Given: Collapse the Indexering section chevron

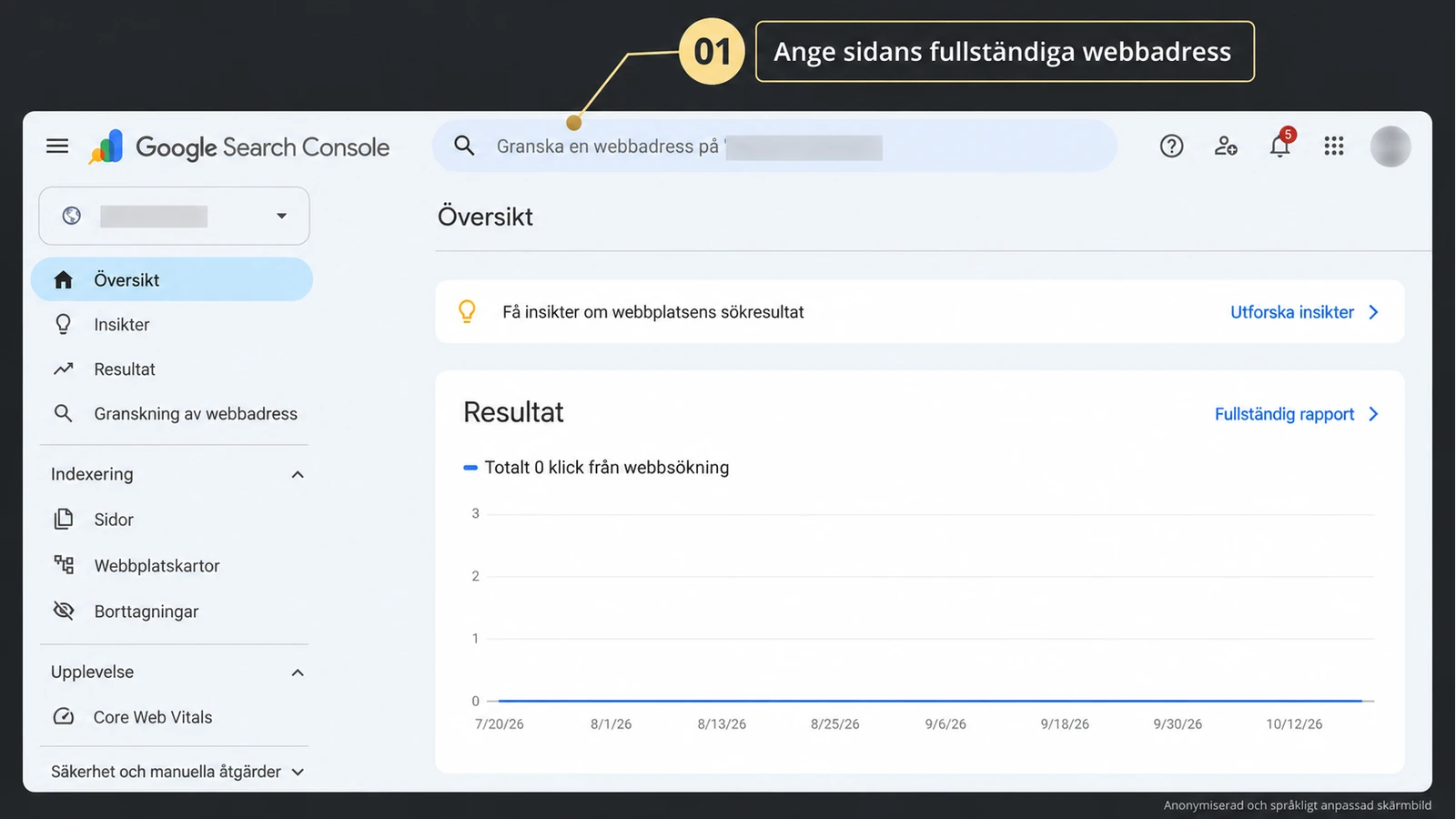Looking at the screenshot, I should click(298, 474).
